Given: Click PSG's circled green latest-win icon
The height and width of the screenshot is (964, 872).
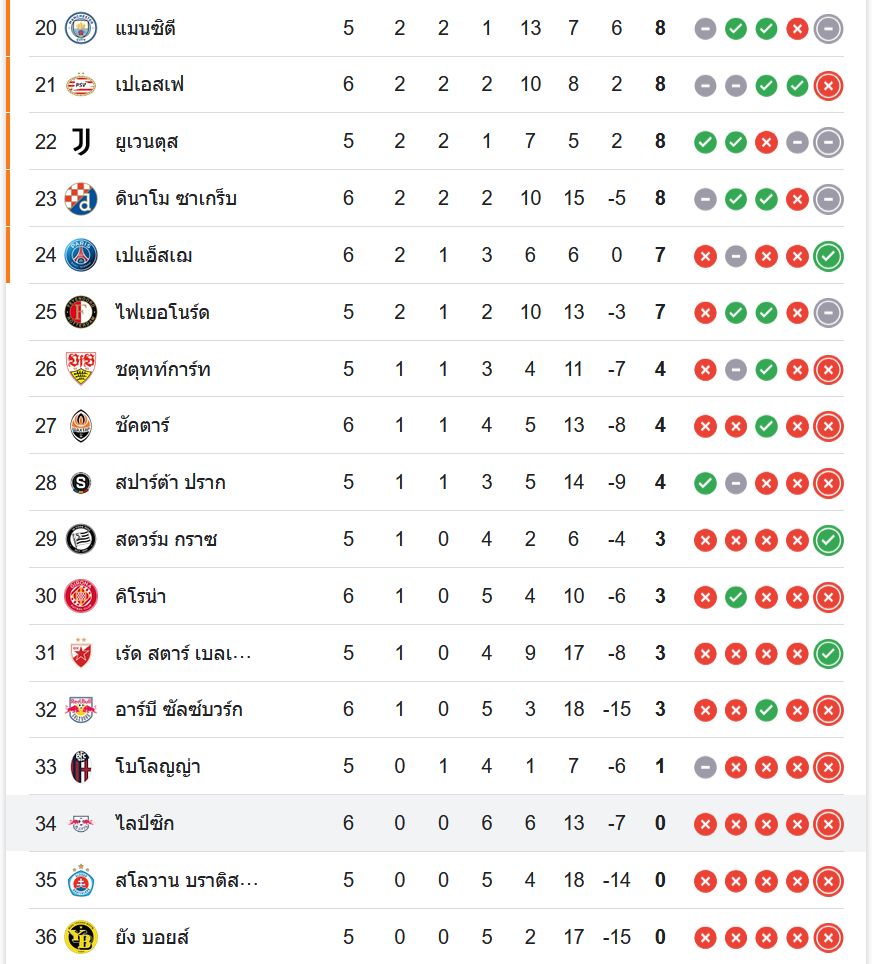Looking at the screenshot, I should pyautogui.click(x=828, y=256).
